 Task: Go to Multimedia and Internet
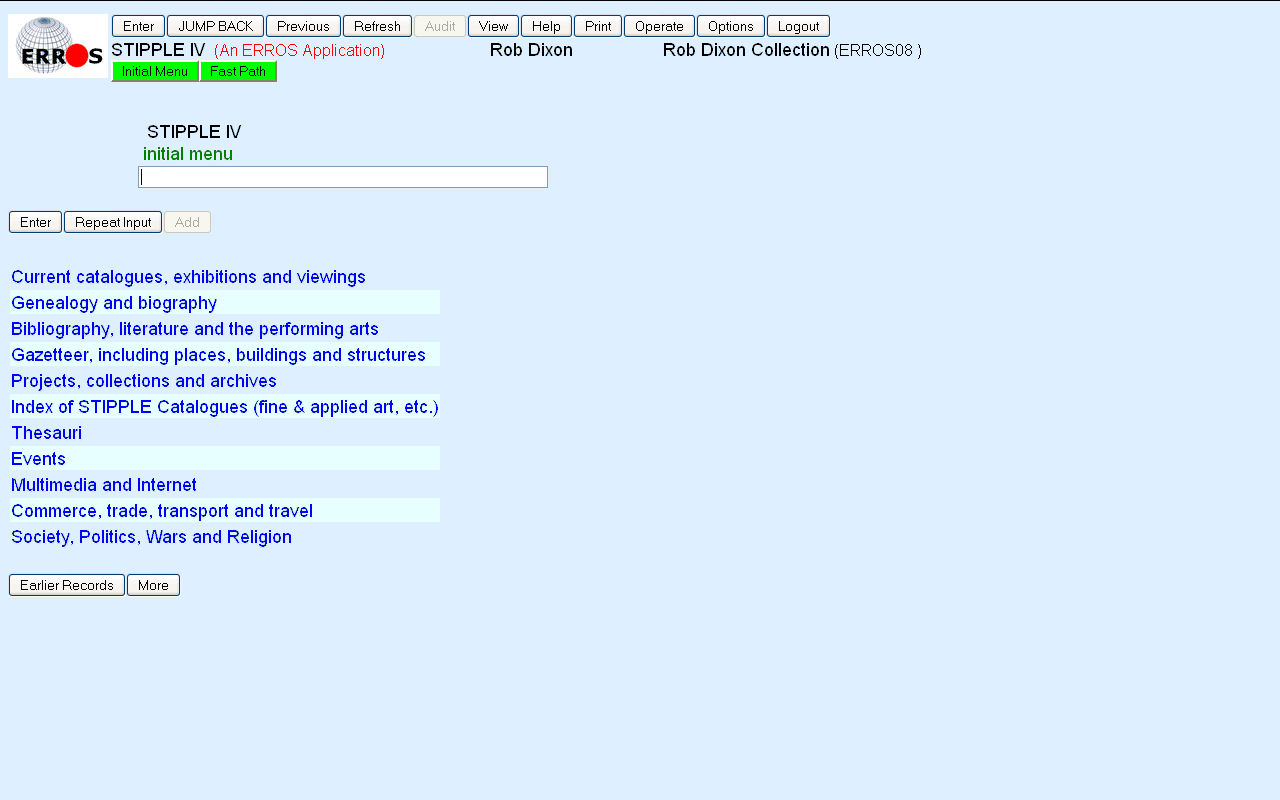click(104, 485)
